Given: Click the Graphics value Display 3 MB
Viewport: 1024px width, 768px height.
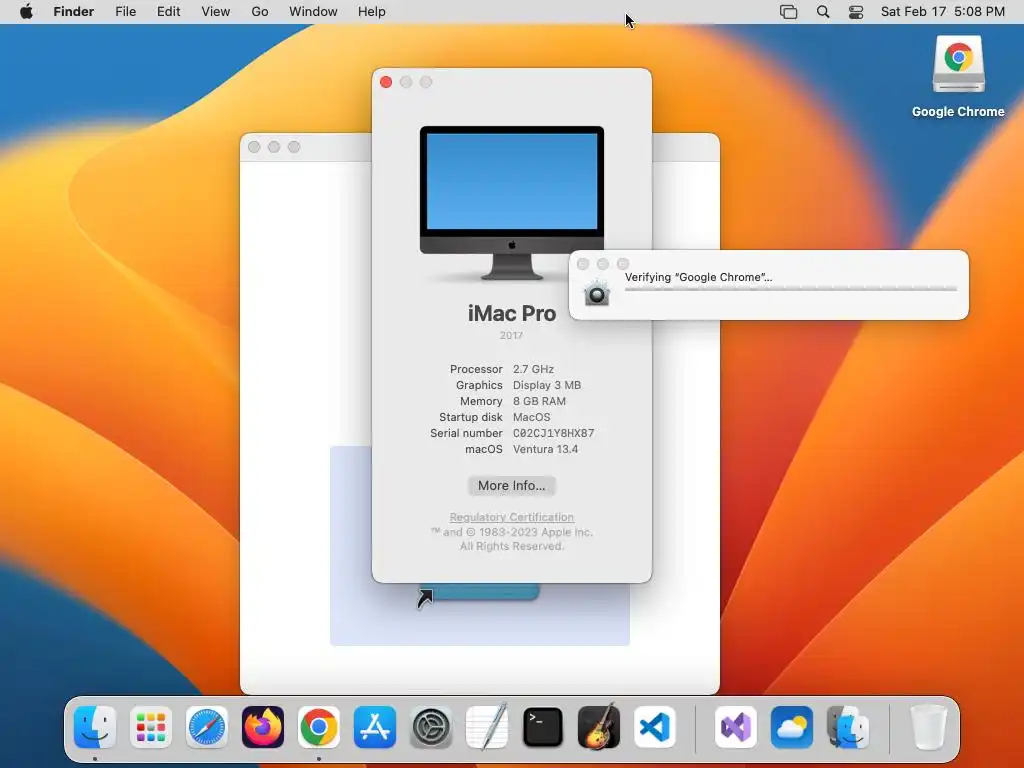Looking at the screenshot, I should [547, 385].
